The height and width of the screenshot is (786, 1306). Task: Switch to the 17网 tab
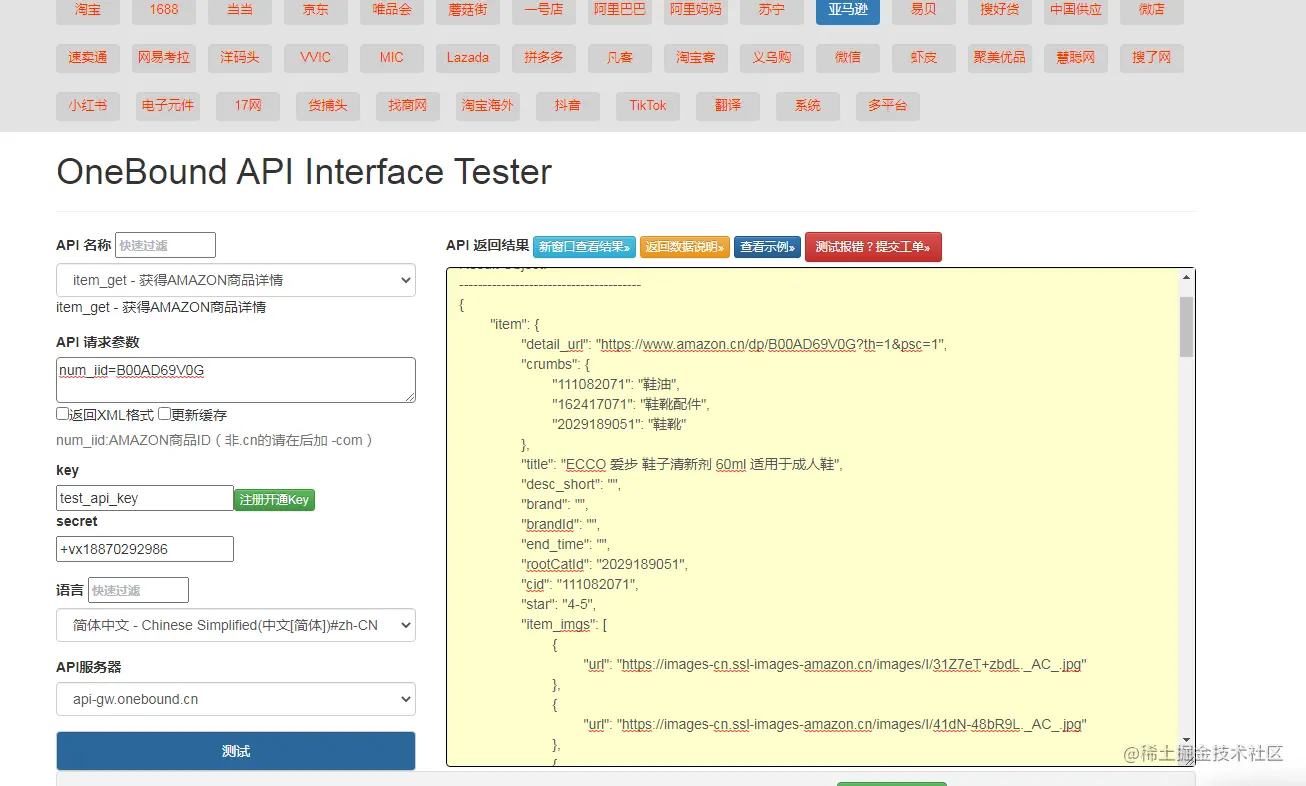[248, 106]
